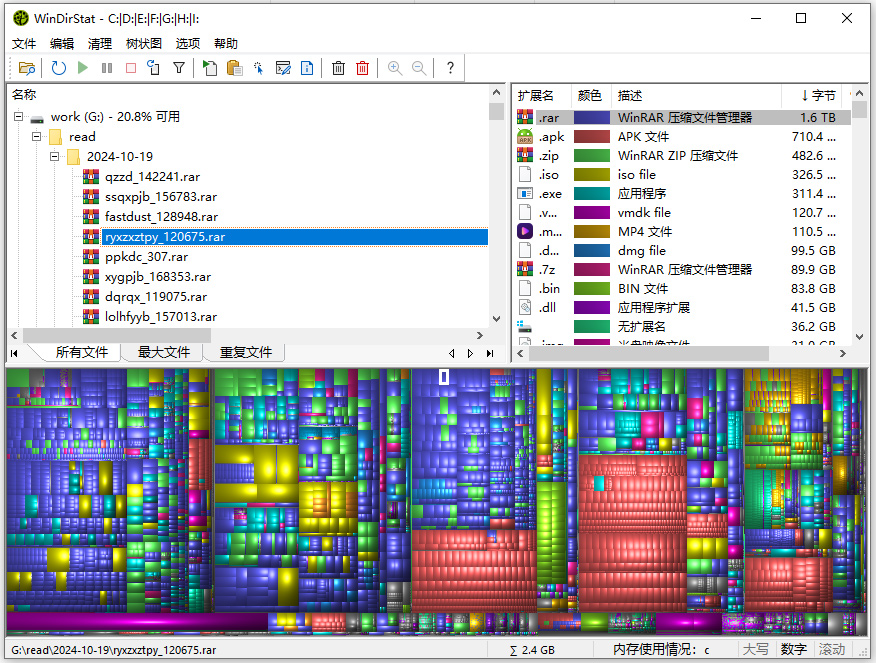Viewport: 876px width, 663px height.
Task: Resume scanning with the green play icon
Action: [x=83, y=68]
